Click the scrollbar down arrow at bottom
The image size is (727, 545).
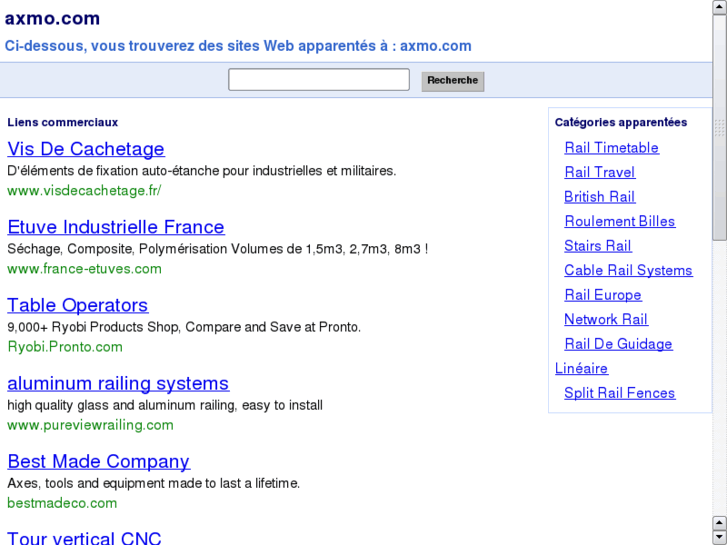point(720,537)
